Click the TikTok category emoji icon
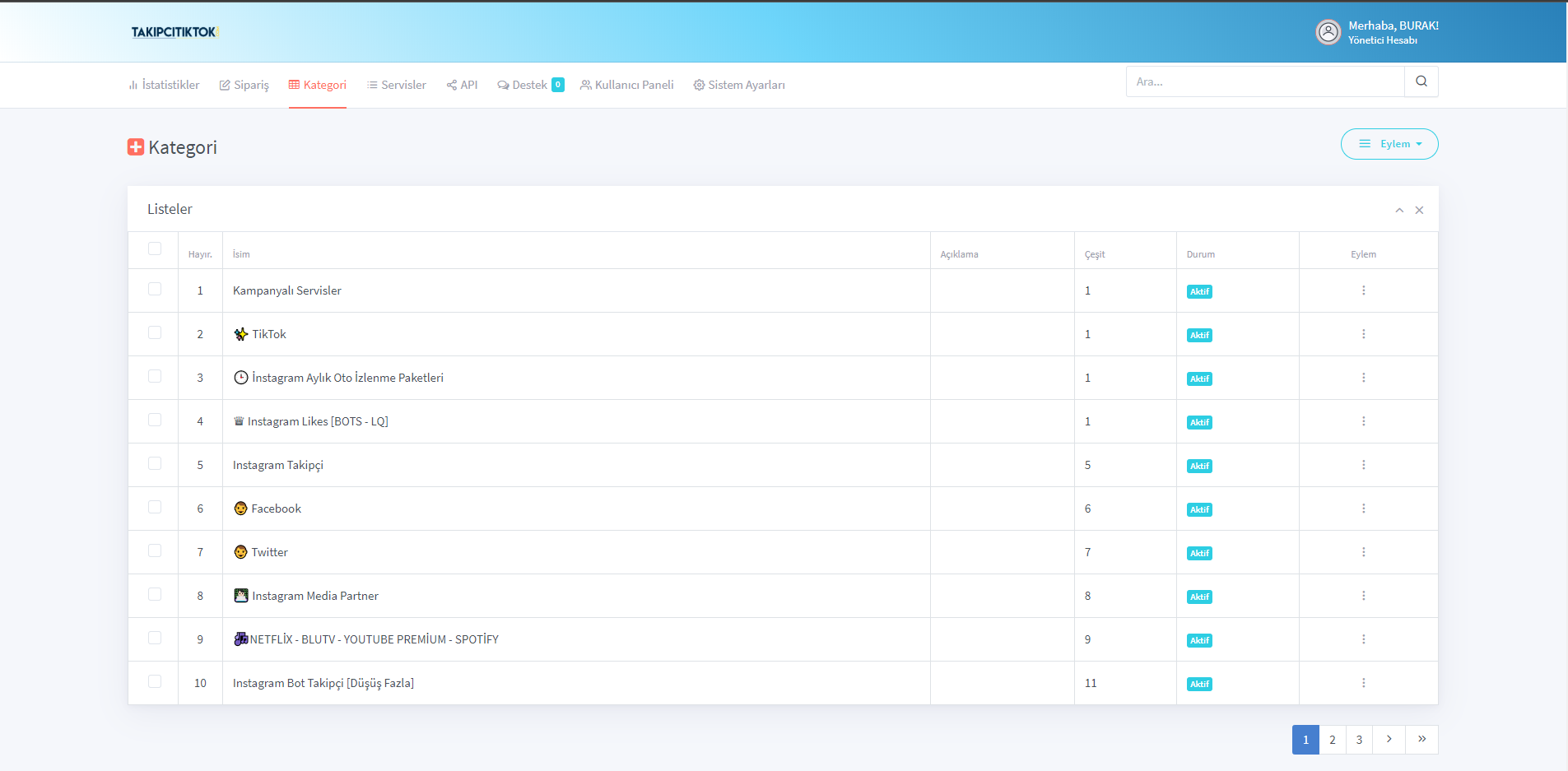The width and height of the screenshot is (1568, 771). pos(241,334)
